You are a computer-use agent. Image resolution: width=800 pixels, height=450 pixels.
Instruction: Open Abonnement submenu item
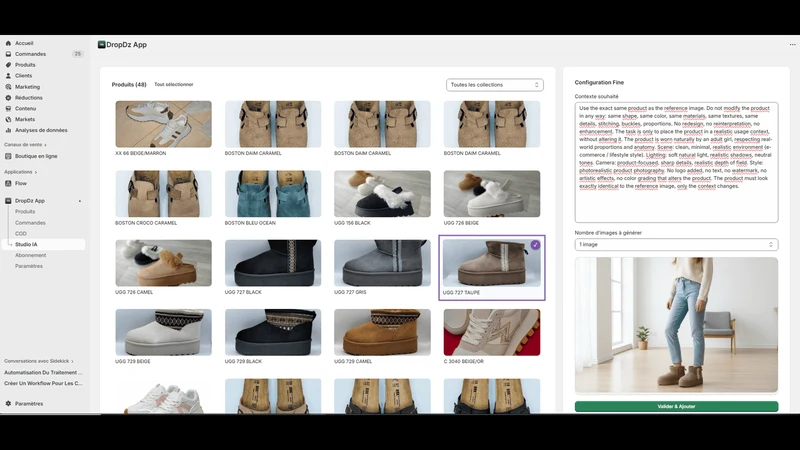click(31, 255)
